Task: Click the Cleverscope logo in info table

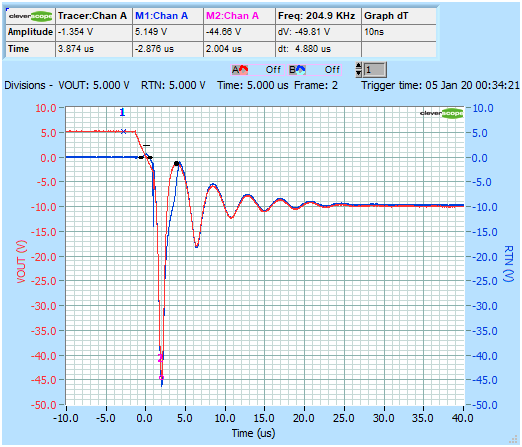Action: point(30,16)
